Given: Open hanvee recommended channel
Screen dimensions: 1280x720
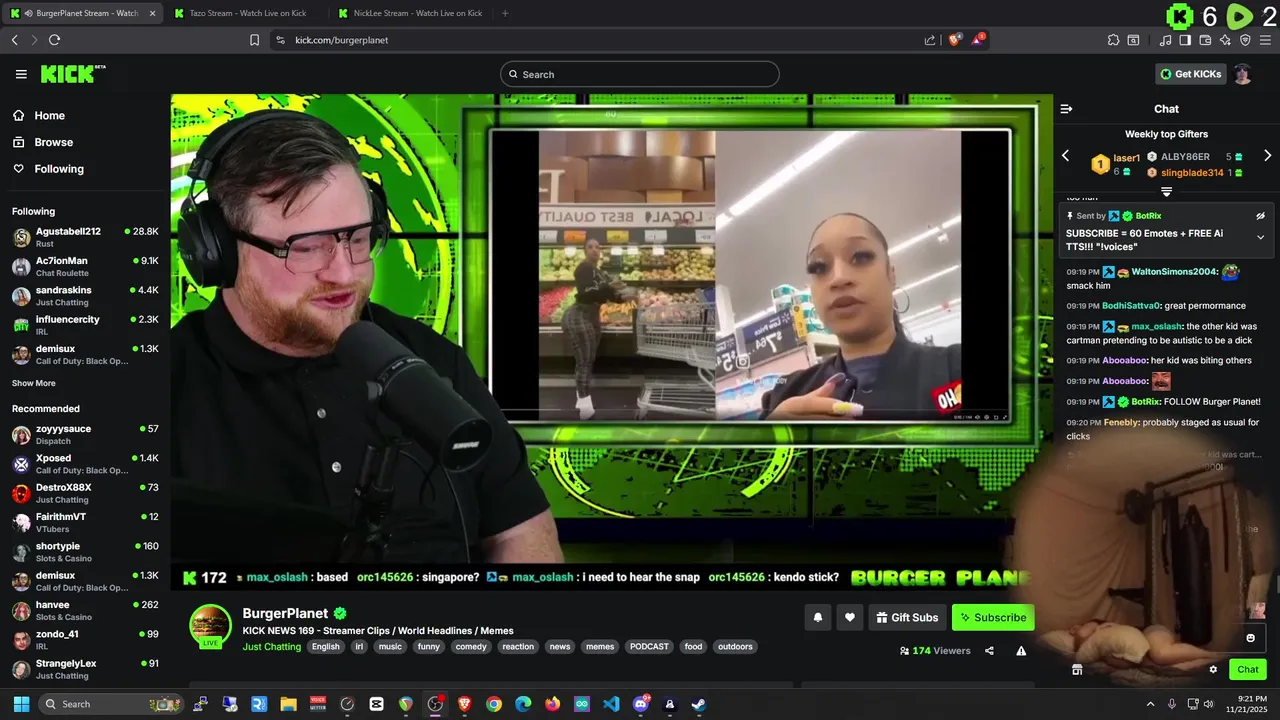Looking at the screenshot, I should (x=85, y=610).
